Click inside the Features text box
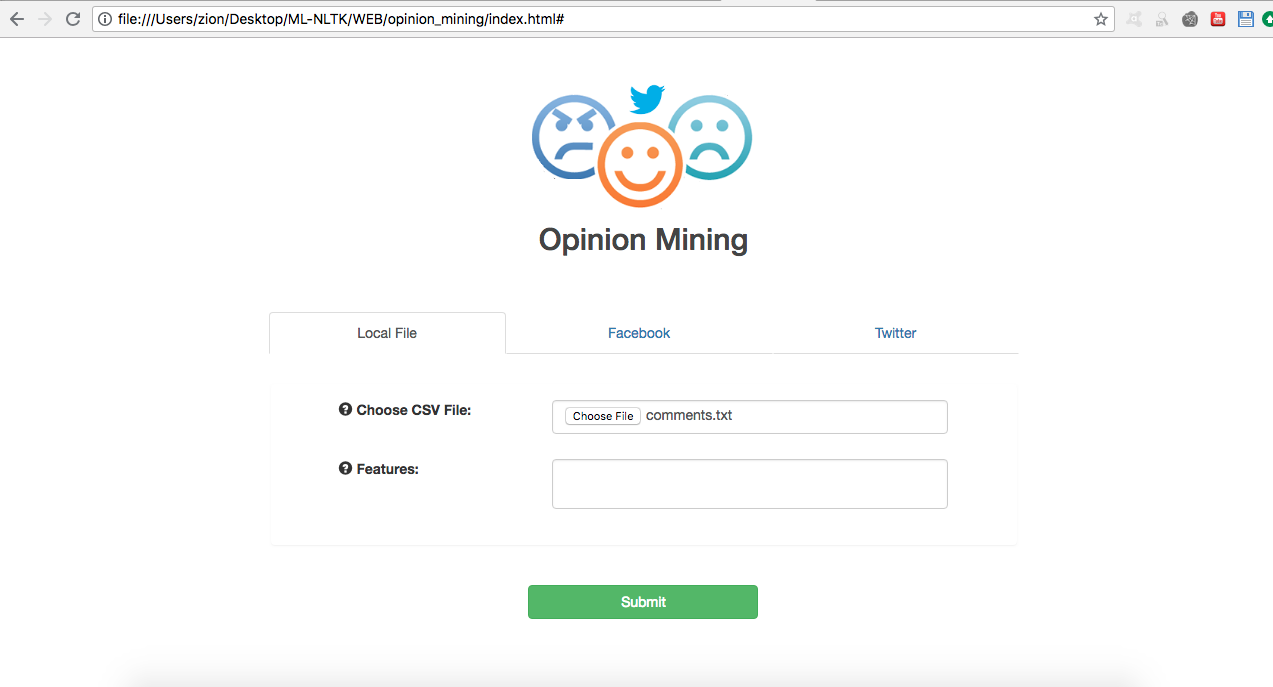The image size is (1273, 687). pos(749,484)
